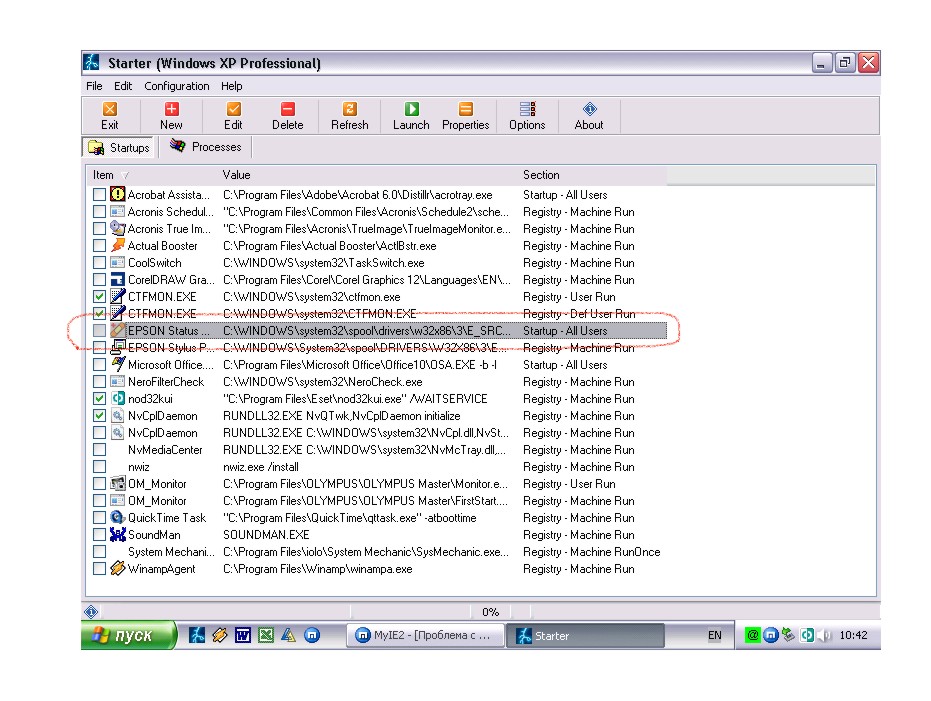The image size is (931, 701).
Task: Select the SOUNDMAN.EXE value
Action: pos(266,535)
